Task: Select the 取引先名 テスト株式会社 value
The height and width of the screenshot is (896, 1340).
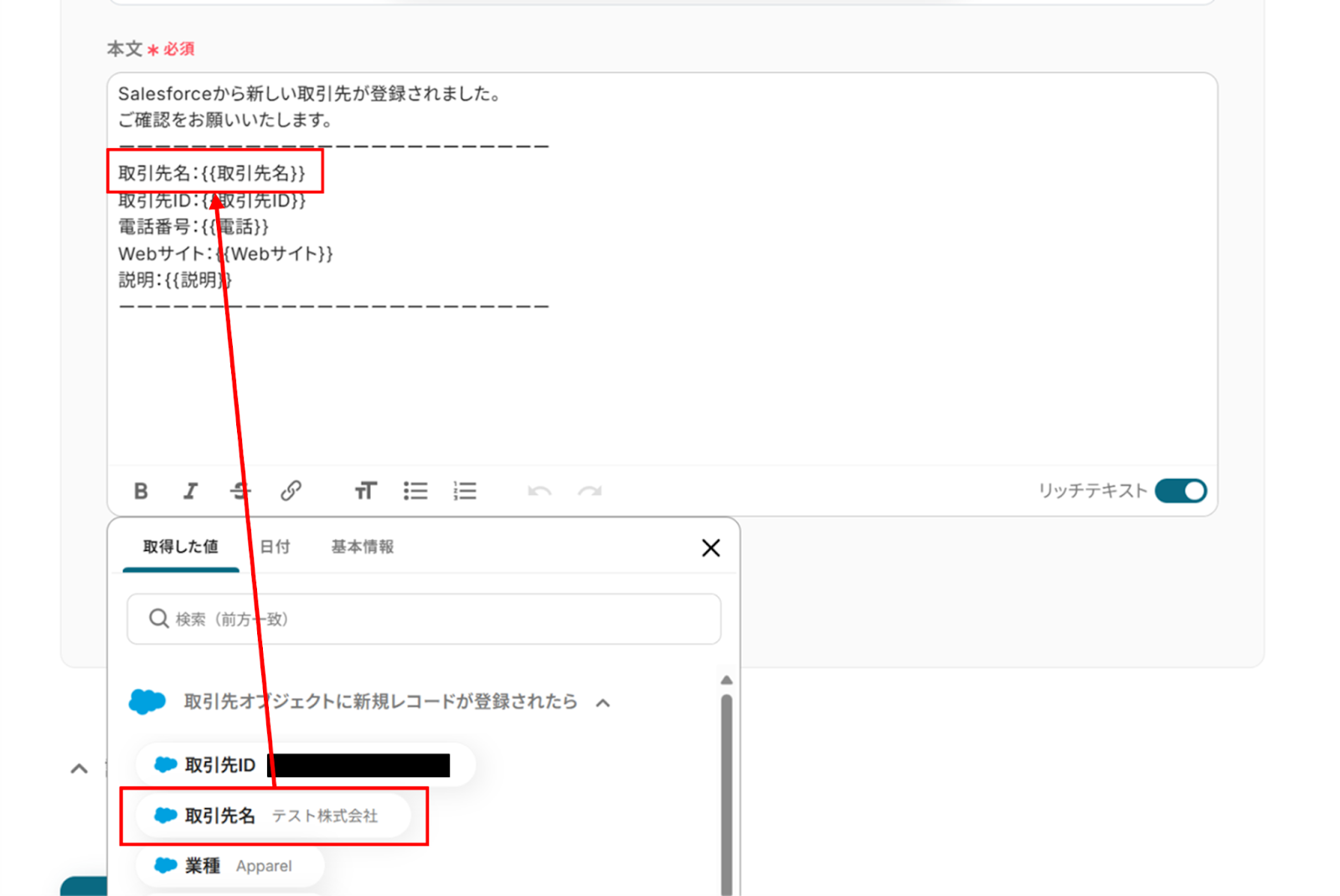Action: tap(273, 816)
